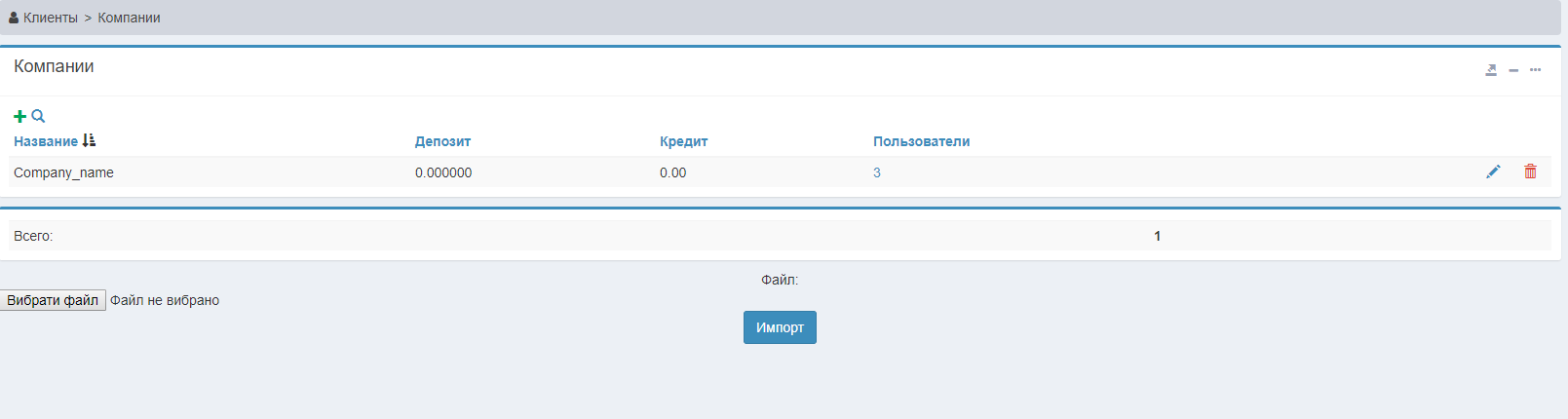This screenshot has height=419, width=1568.
Task: Click the Файл не вибрано text
Action: [165, 300]
